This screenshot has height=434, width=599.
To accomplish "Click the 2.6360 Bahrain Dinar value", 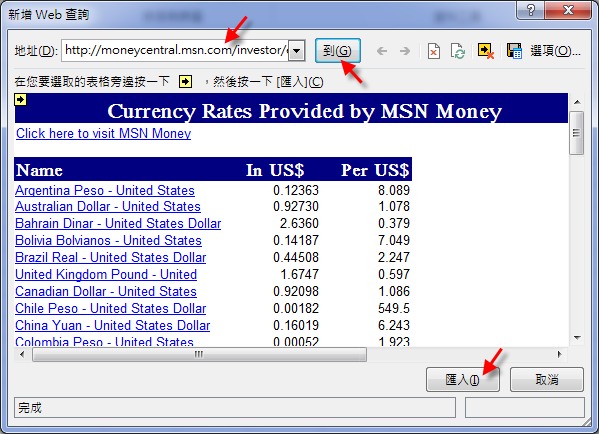I will click(299, 223).
